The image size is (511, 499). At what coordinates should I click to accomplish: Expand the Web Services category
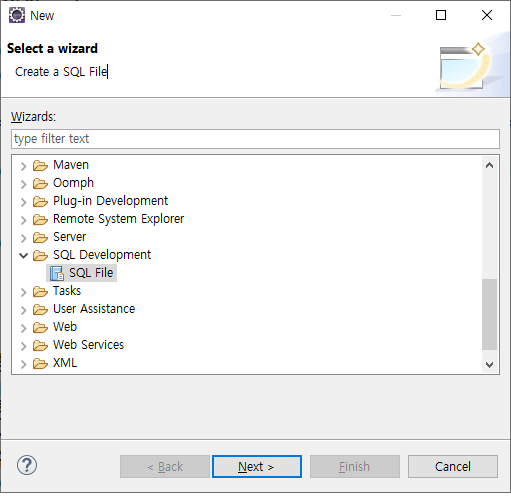pyautogui.click(x=23, y=346)
